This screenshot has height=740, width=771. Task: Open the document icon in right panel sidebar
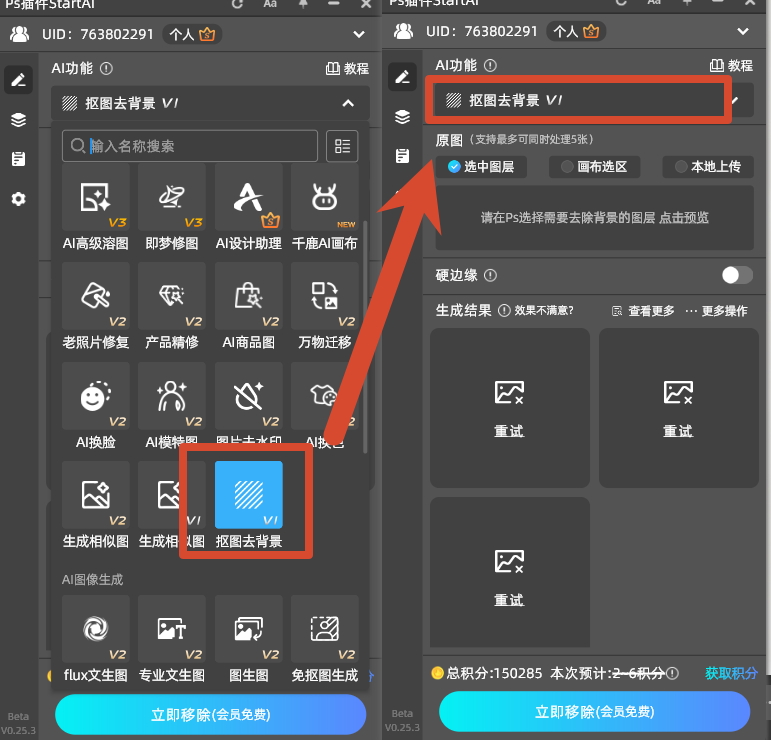point(402,156)
